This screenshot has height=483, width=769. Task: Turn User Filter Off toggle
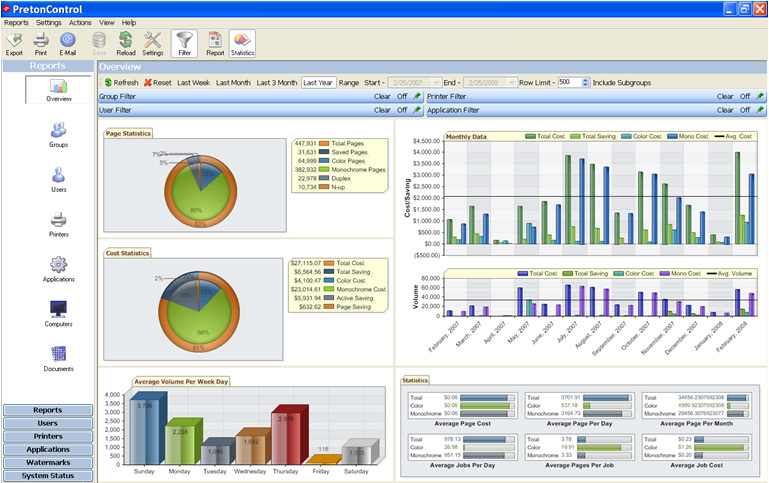(x=402, y=110)
